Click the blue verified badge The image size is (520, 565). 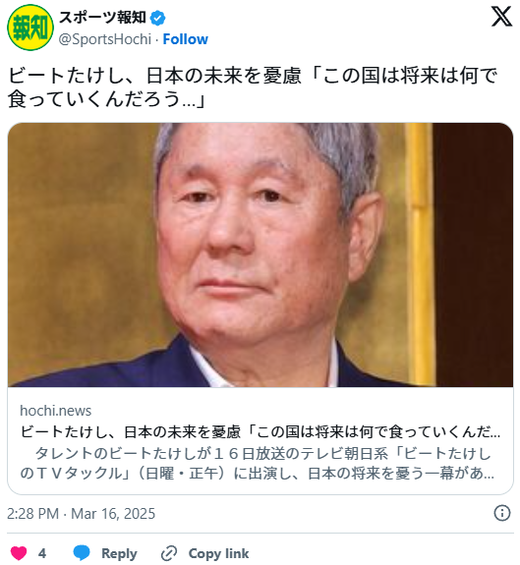click(157, 18)
